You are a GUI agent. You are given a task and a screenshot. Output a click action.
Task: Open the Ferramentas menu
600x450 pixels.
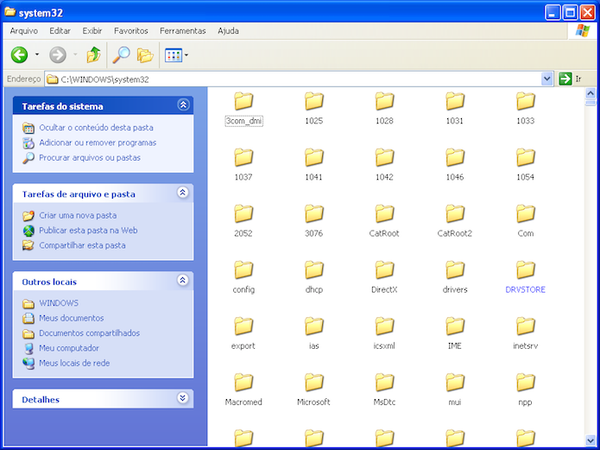183,31
